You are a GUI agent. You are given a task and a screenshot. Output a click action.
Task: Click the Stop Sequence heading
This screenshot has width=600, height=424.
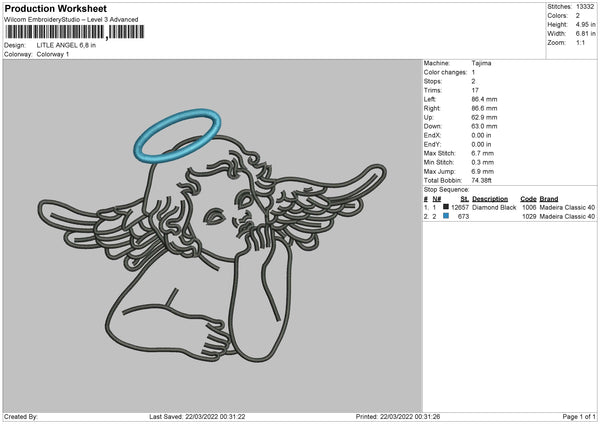tap(446, 190)
